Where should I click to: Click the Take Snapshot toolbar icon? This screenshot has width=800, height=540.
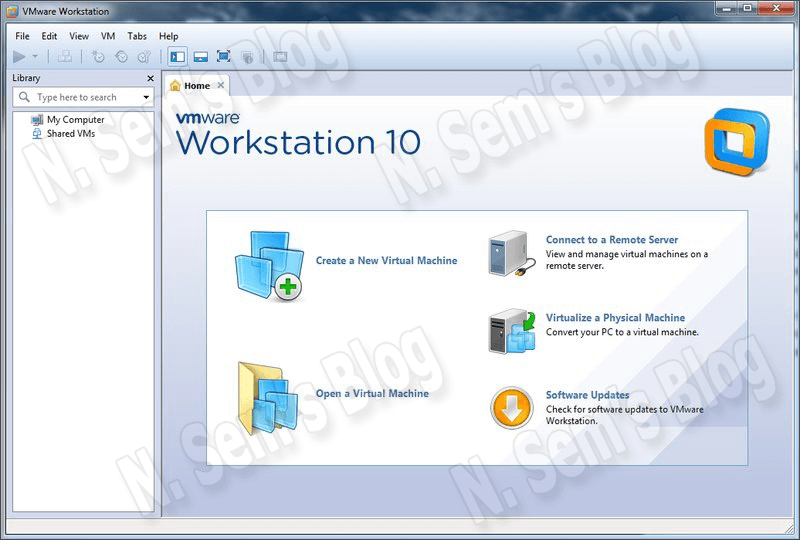tap(98, 57)
